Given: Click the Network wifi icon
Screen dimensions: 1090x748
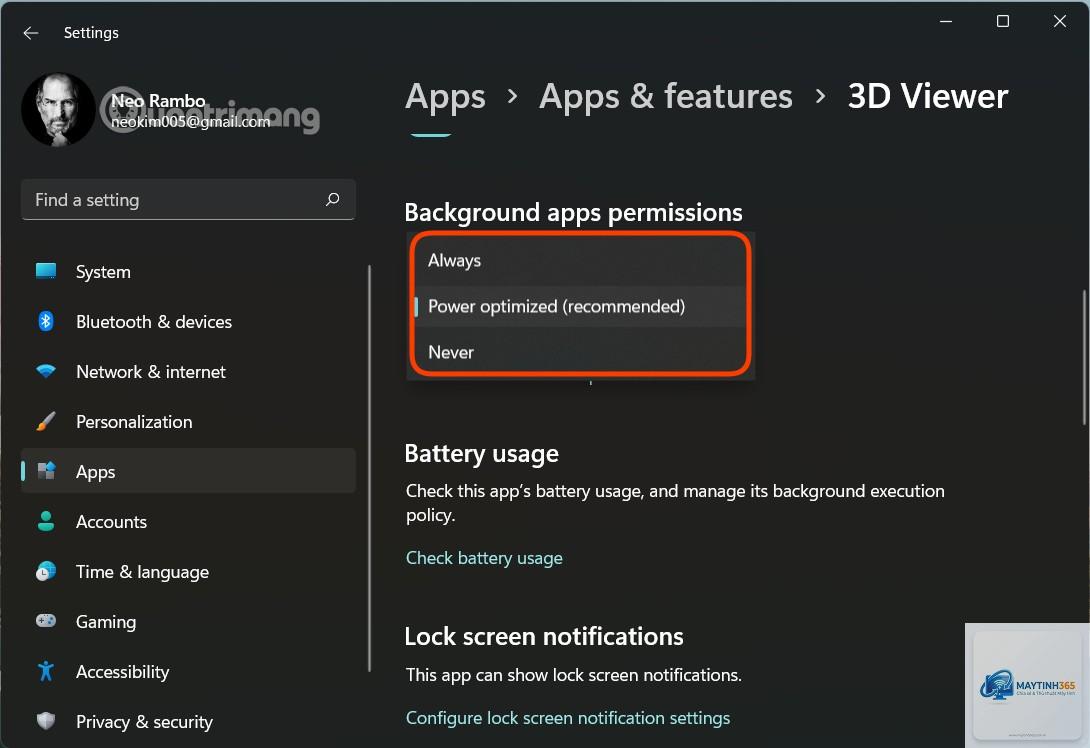Looking at the screenshot, I should [46, 371].
